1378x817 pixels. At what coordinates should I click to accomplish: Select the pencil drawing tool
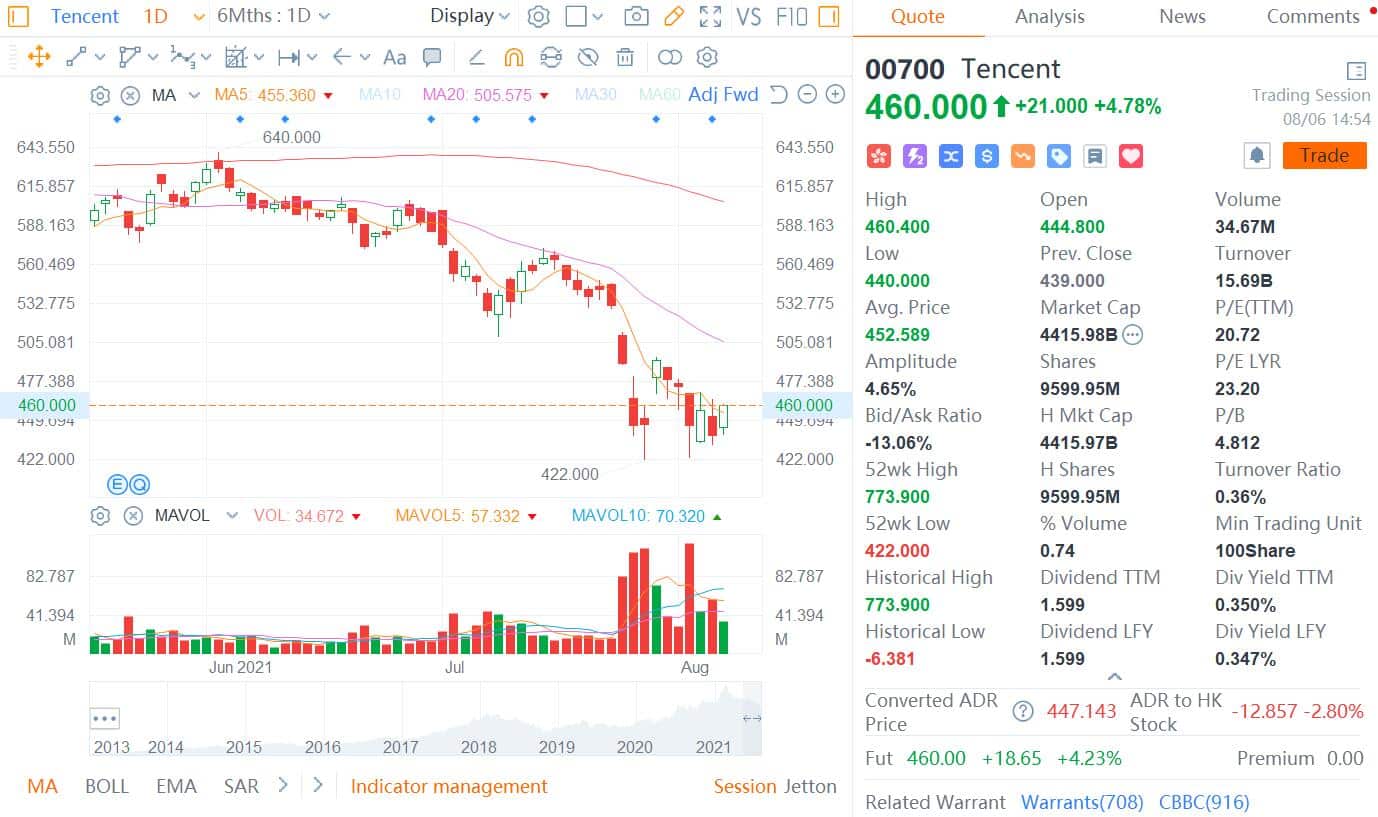pos(673,15)
